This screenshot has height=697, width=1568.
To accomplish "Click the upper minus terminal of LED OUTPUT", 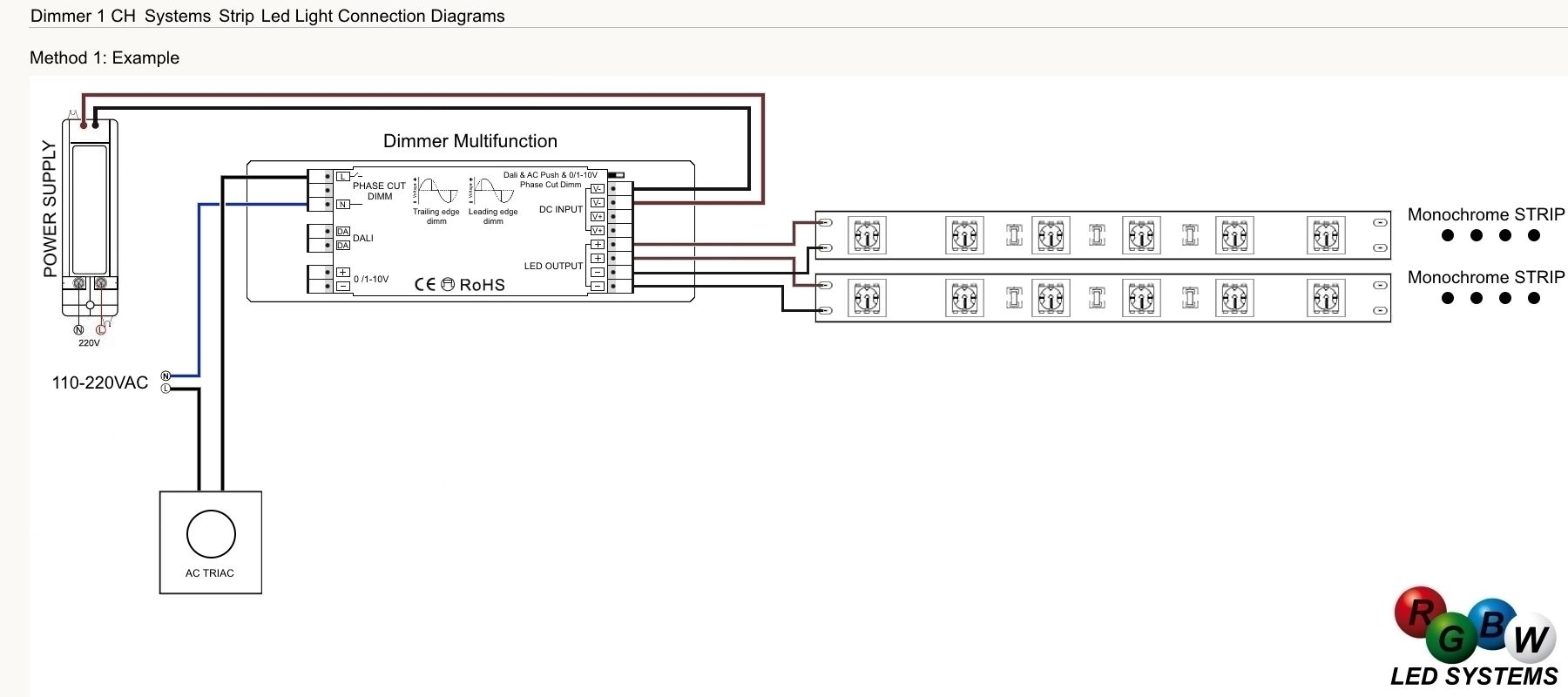I will pyautogui.click(x=598, y=272).
